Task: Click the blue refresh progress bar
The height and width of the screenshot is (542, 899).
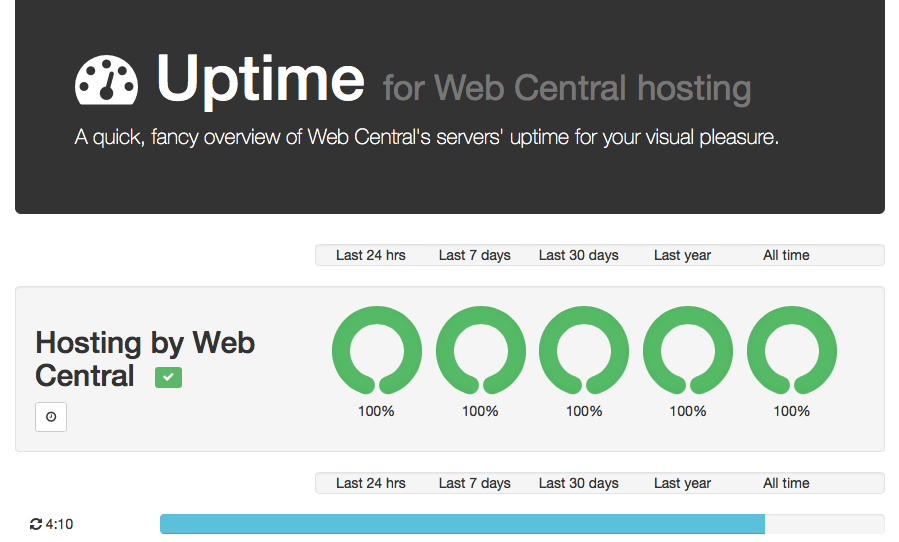Action: coord(462,524)
